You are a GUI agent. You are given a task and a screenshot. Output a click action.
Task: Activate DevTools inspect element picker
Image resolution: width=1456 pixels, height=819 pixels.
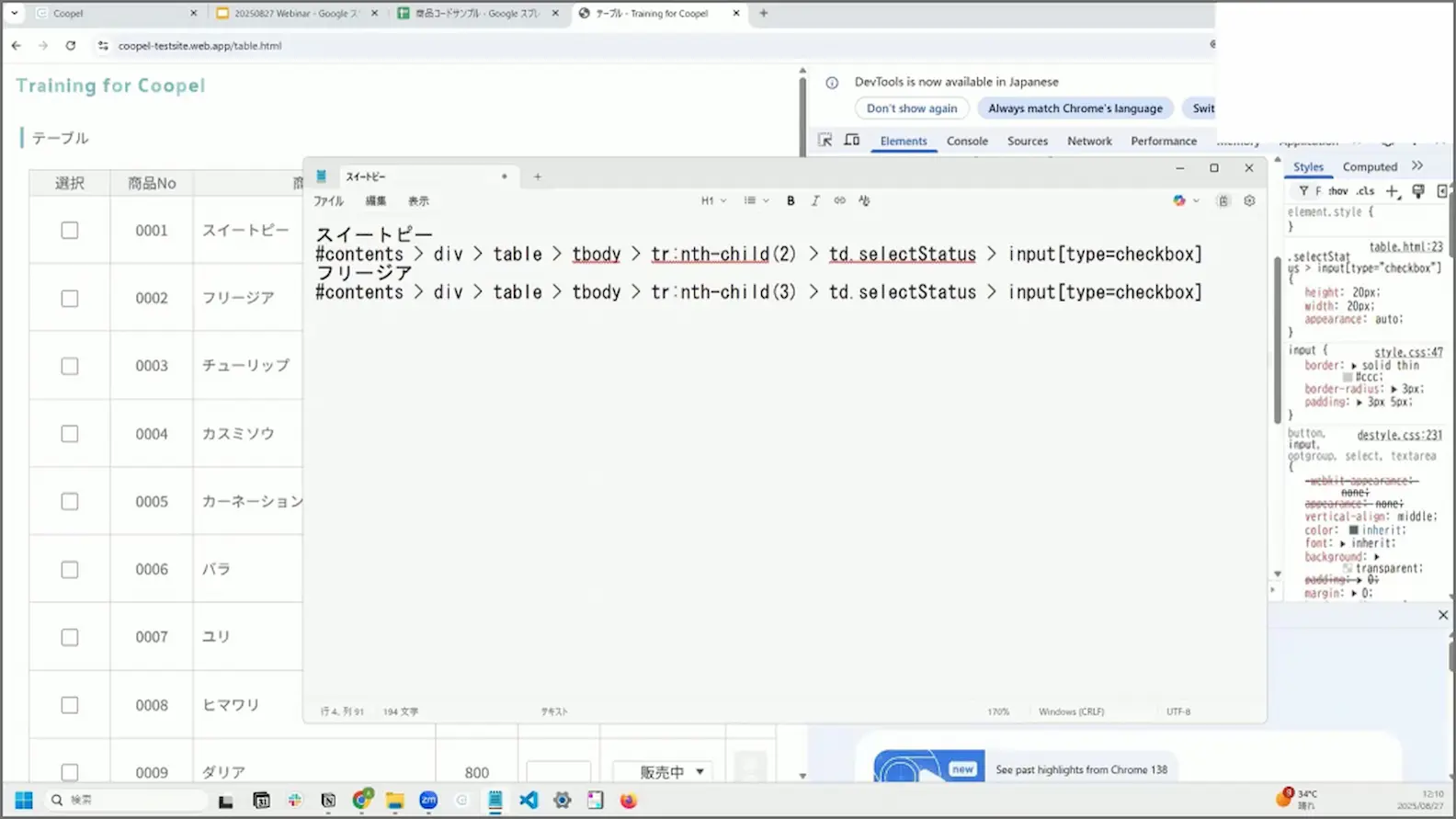(825, 140)
